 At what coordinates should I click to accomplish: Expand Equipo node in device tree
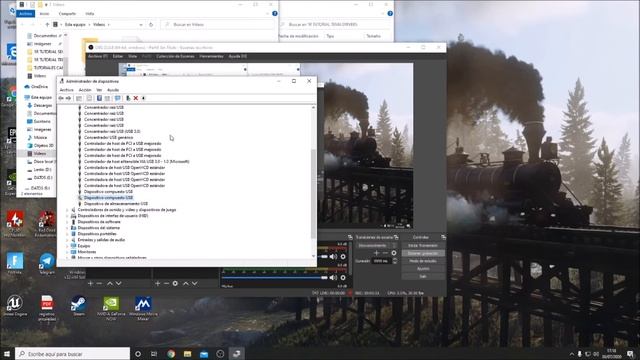click(x=67, y=246)
